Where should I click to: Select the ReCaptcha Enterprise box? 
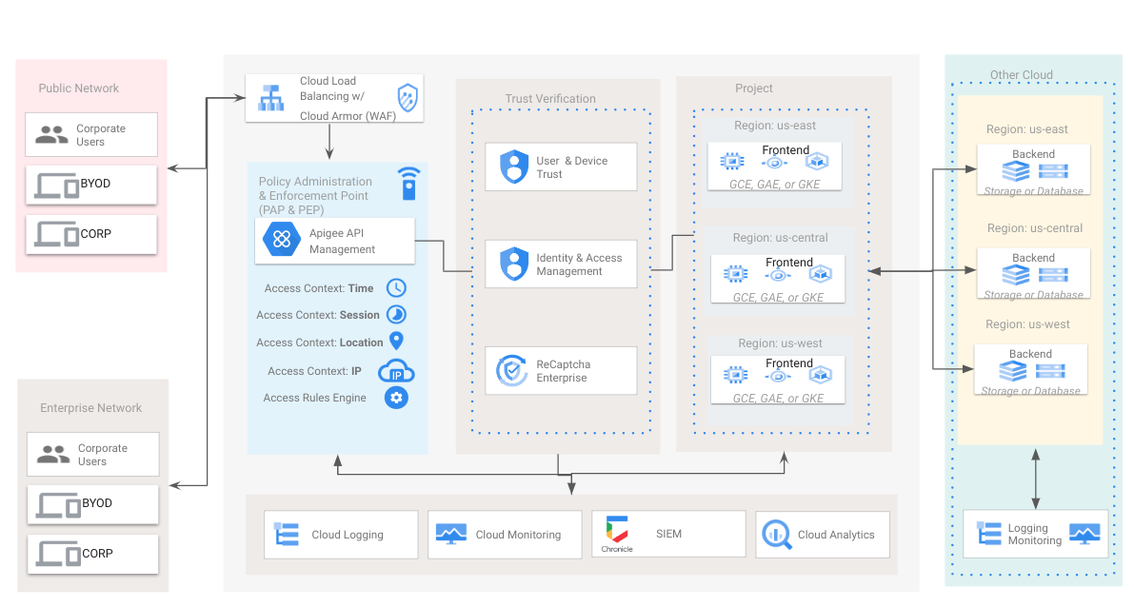[561, 370]
